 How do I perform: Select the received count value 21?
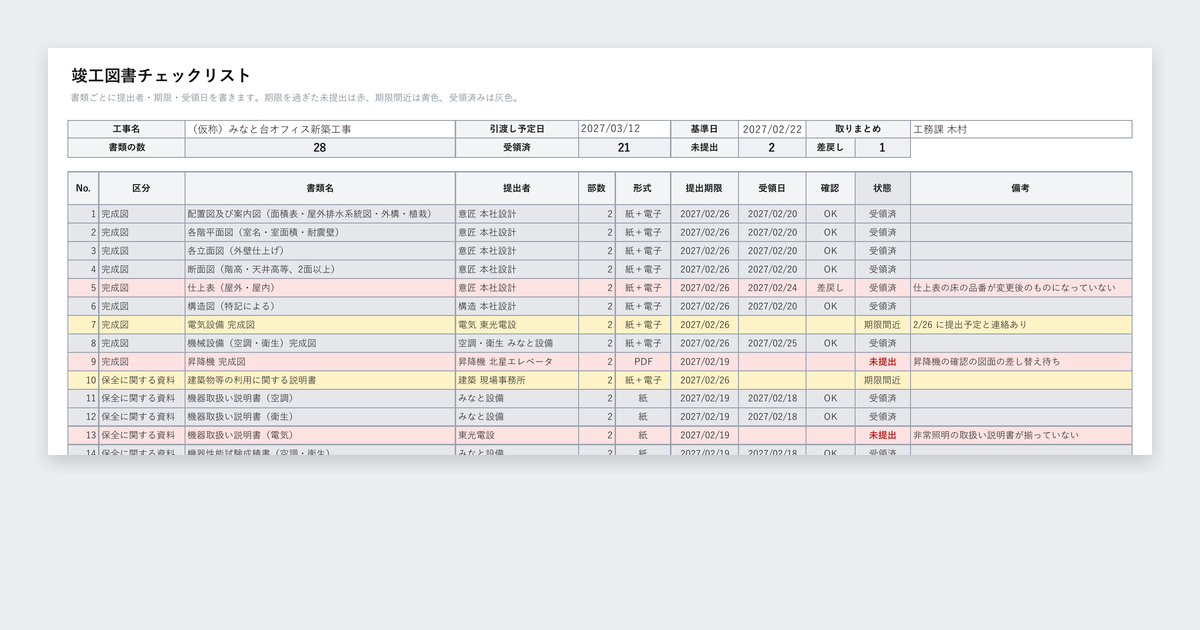coord(624,148)
